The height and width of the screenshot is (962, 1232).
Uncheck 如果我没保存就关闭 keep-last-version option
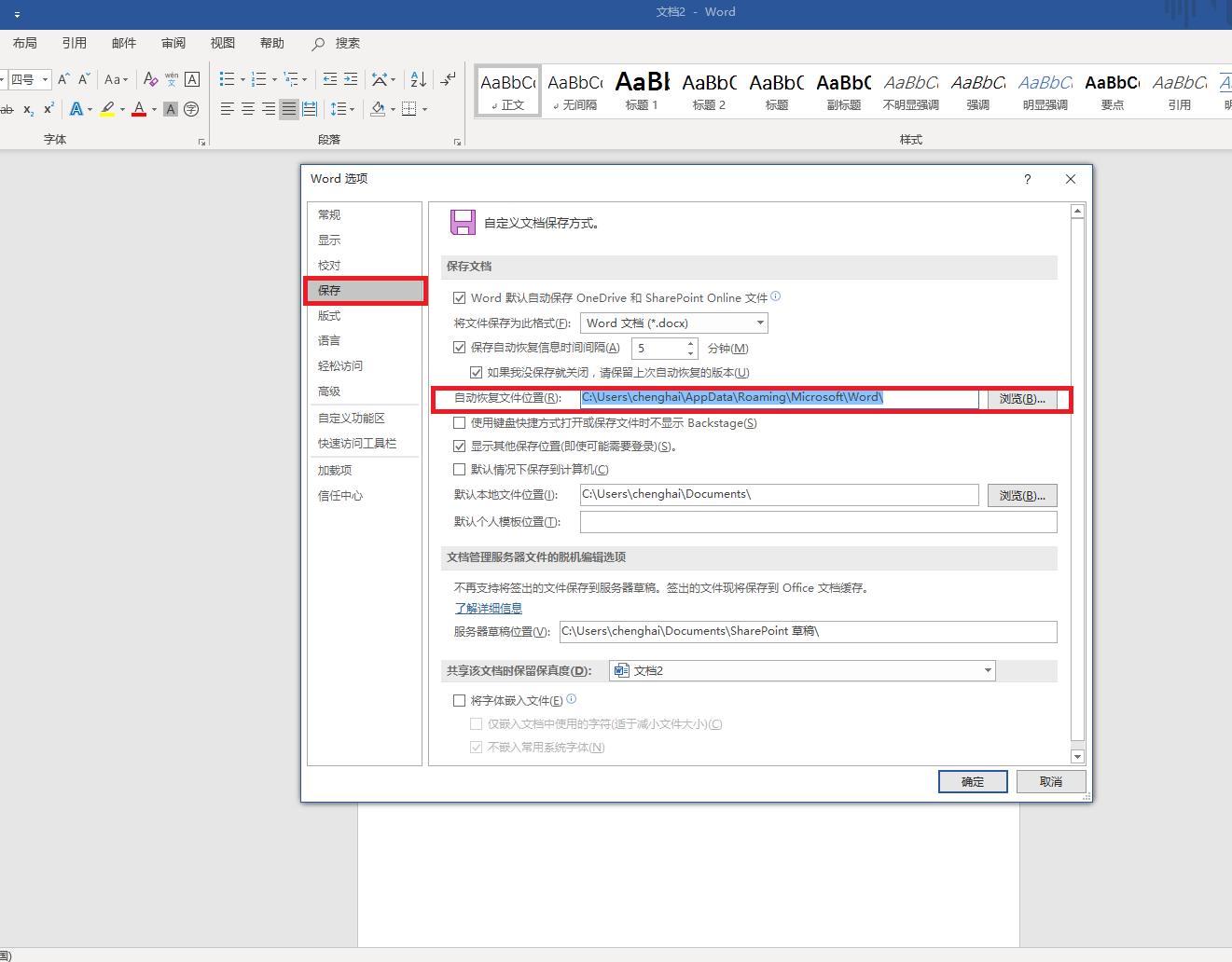point(476,373)
